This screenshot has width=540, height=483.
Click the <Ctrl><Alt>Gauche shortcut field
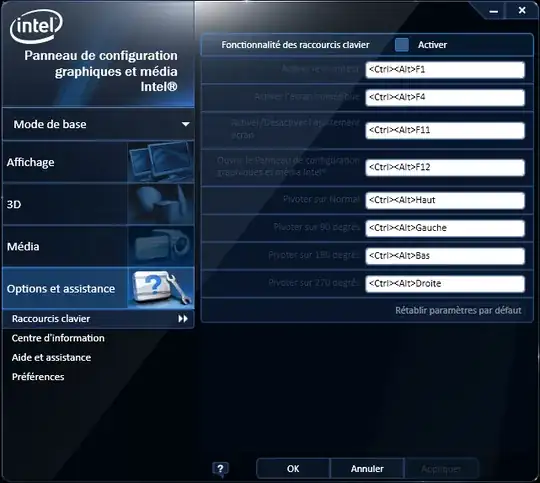pyautogui.click(x=445, y=228)
